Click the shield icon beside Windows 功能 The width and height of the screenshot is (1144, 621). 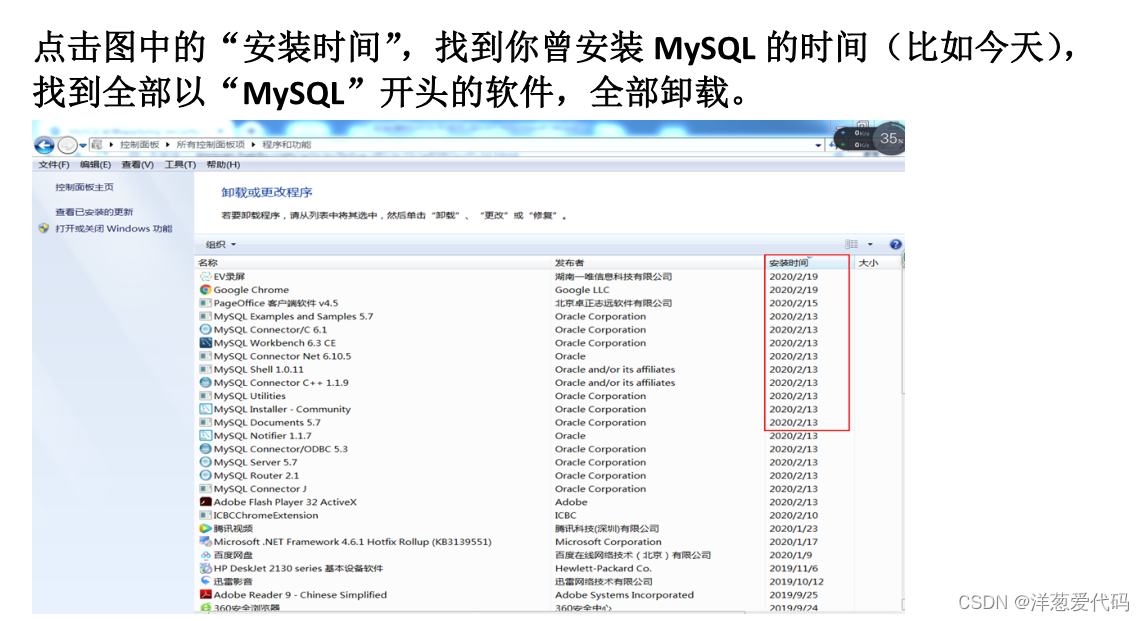pos(44,228)
